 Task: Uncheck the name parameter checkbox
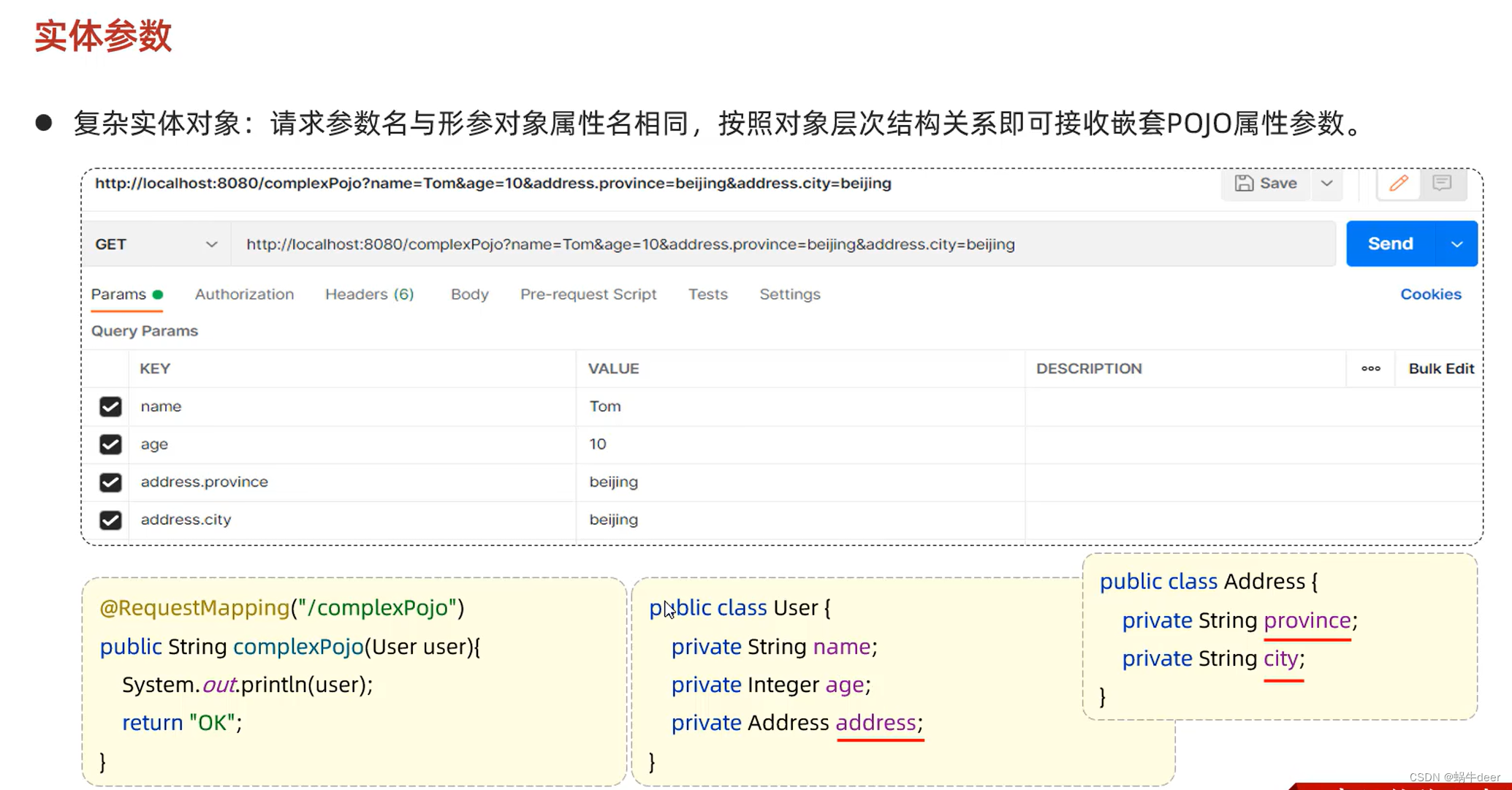[x=110, y=406]
